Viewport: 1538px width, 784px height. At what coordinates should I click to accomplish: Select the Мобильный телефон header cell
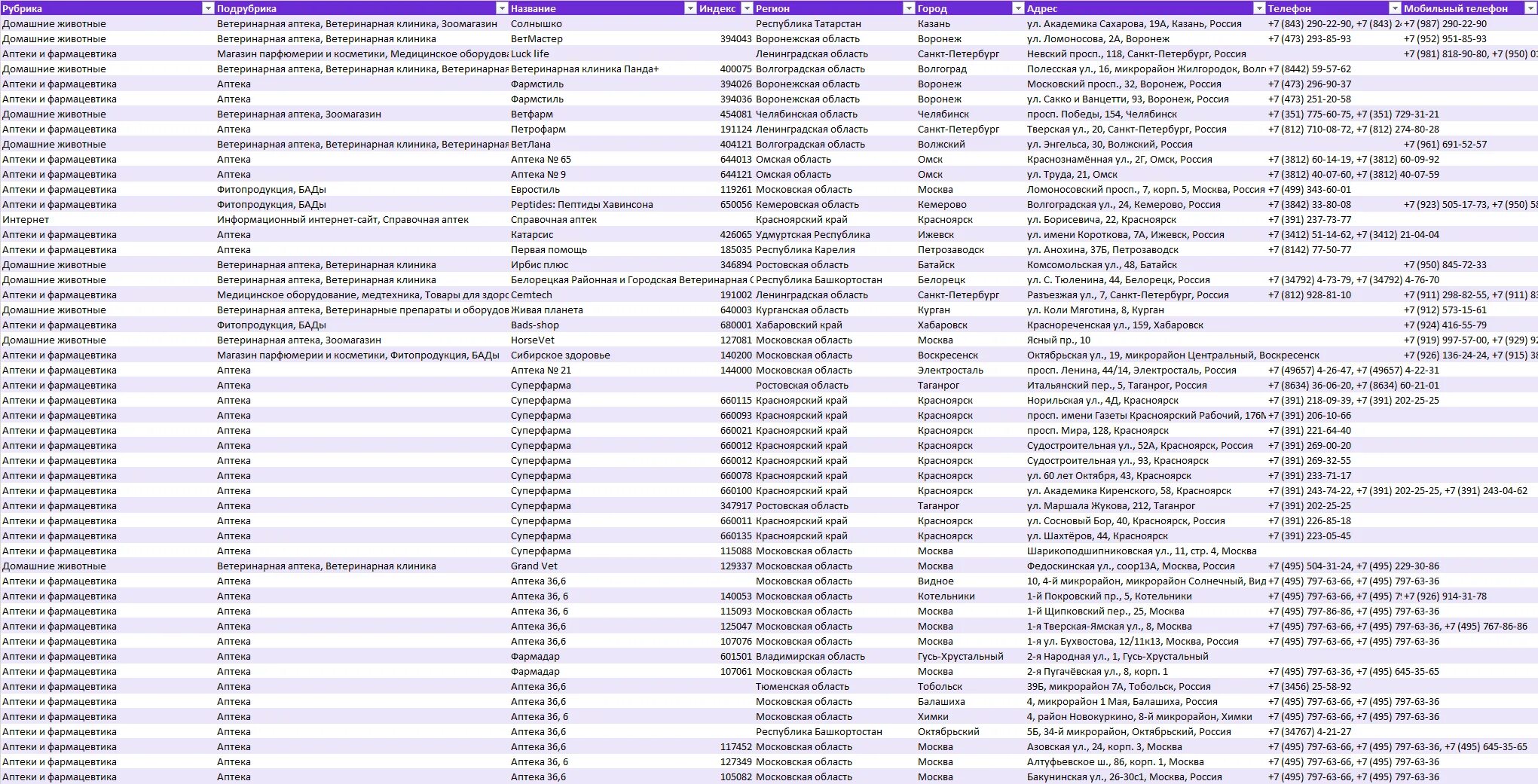1469,8
